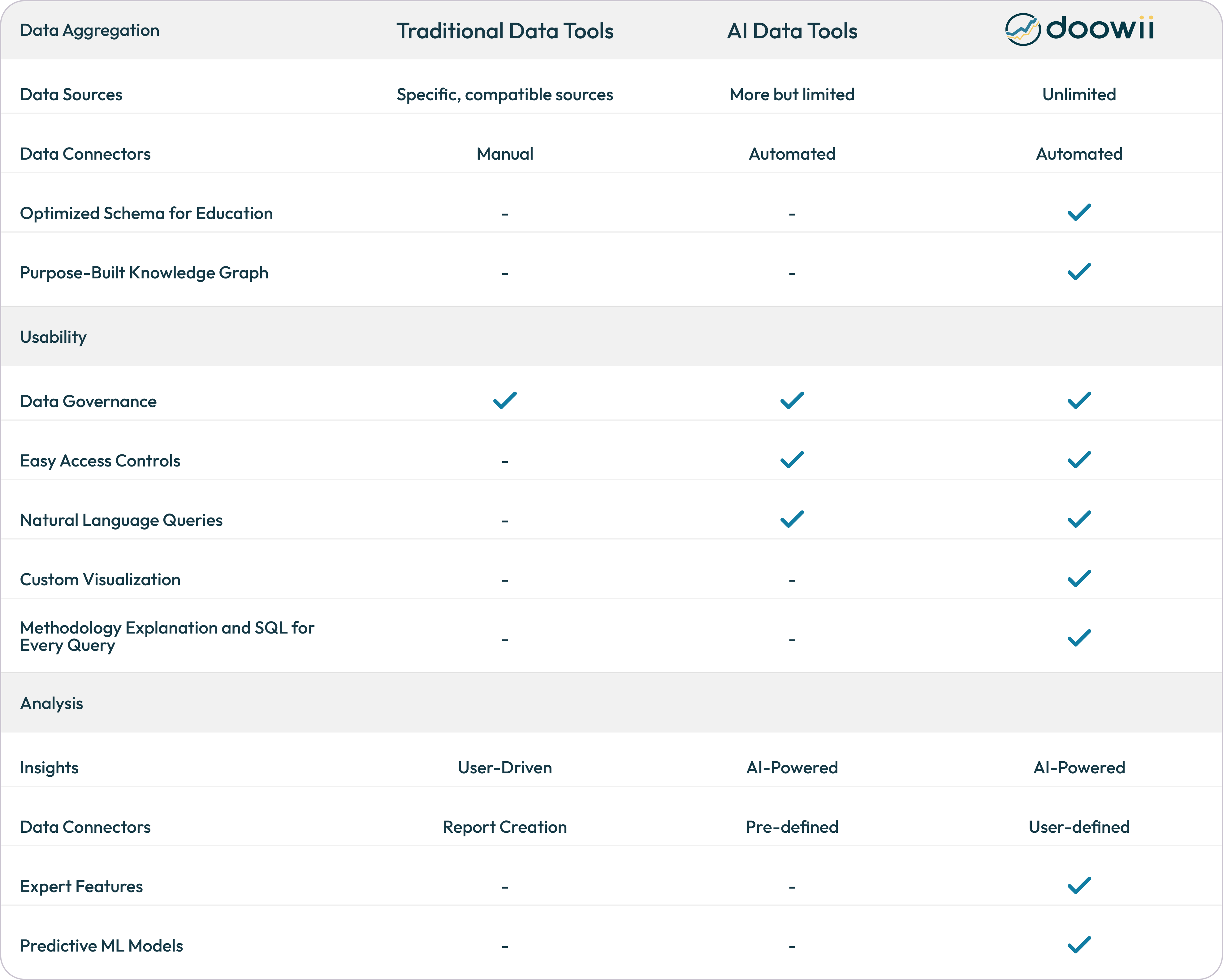Click AI Data Tools checkmark for Data Governance

792,400
